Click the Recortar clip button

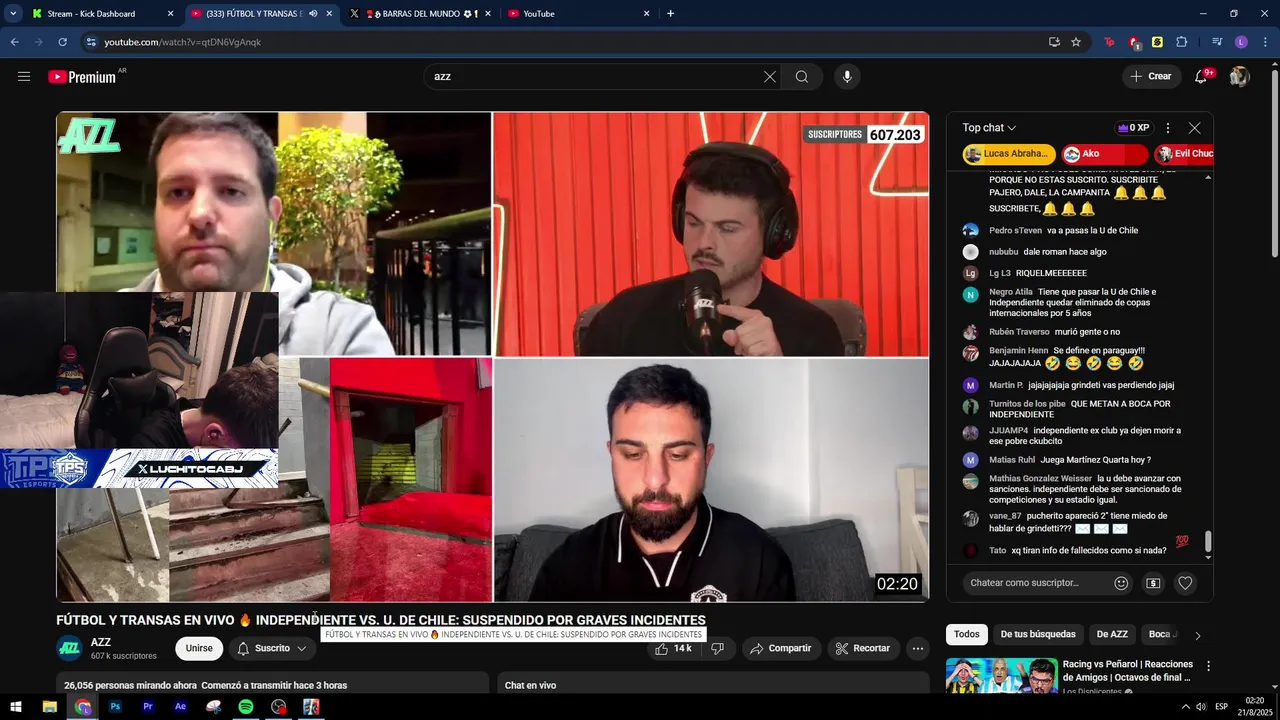tap(862, 648)
